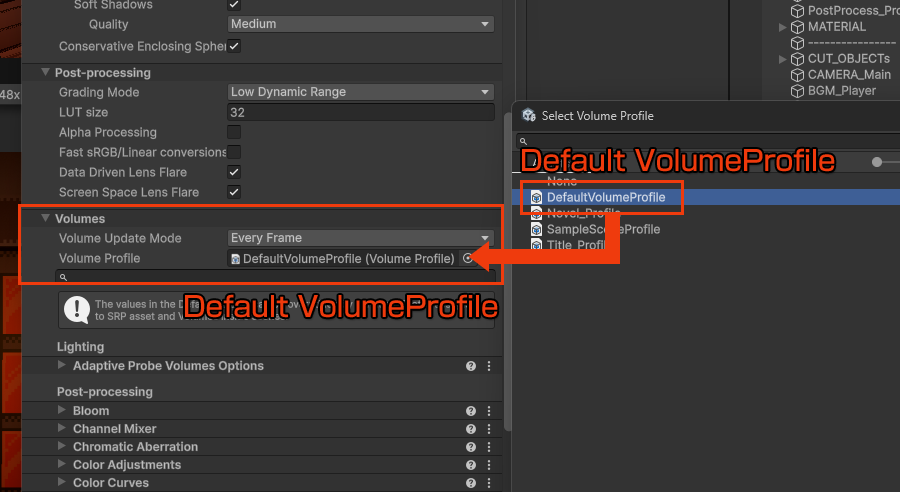
Task: Click the LUT size input field
Action: (360, 112)
